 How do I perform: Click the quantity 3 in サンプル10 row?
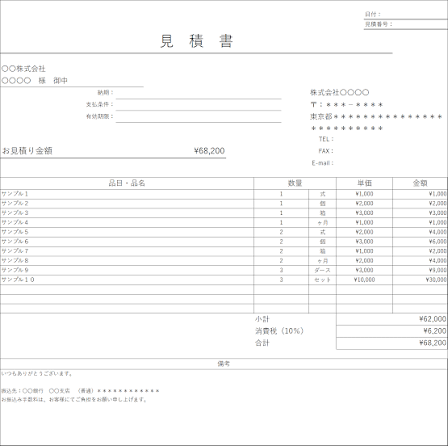coord(281,280)
